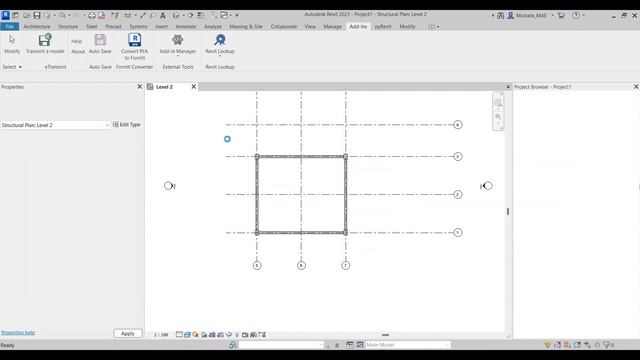Click the Visual Style icon in view control bar

coord(187,335)
